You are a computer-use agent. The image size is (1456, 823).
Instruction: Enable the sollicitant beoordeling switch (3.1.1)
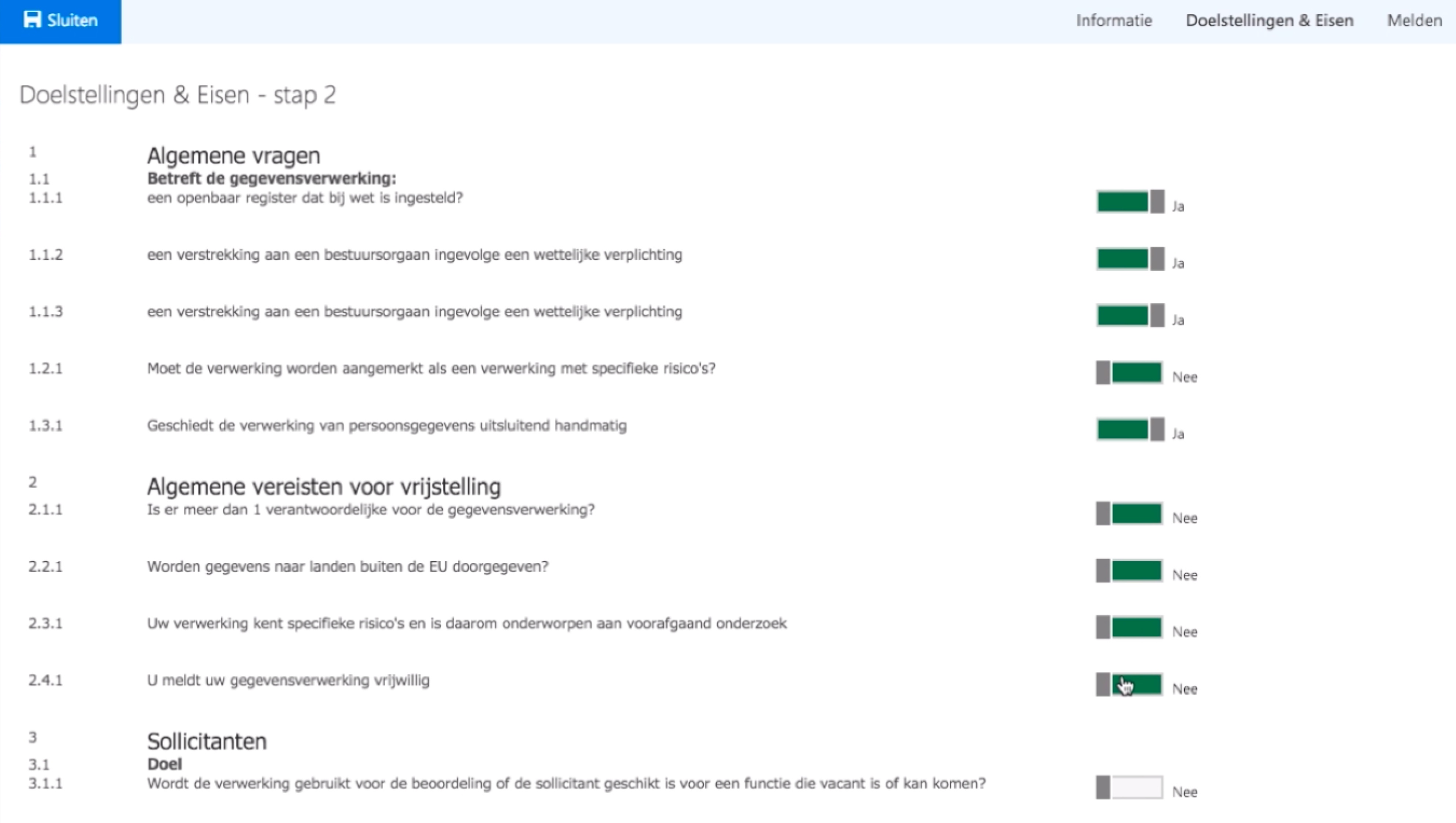[x=1130, y=787]
